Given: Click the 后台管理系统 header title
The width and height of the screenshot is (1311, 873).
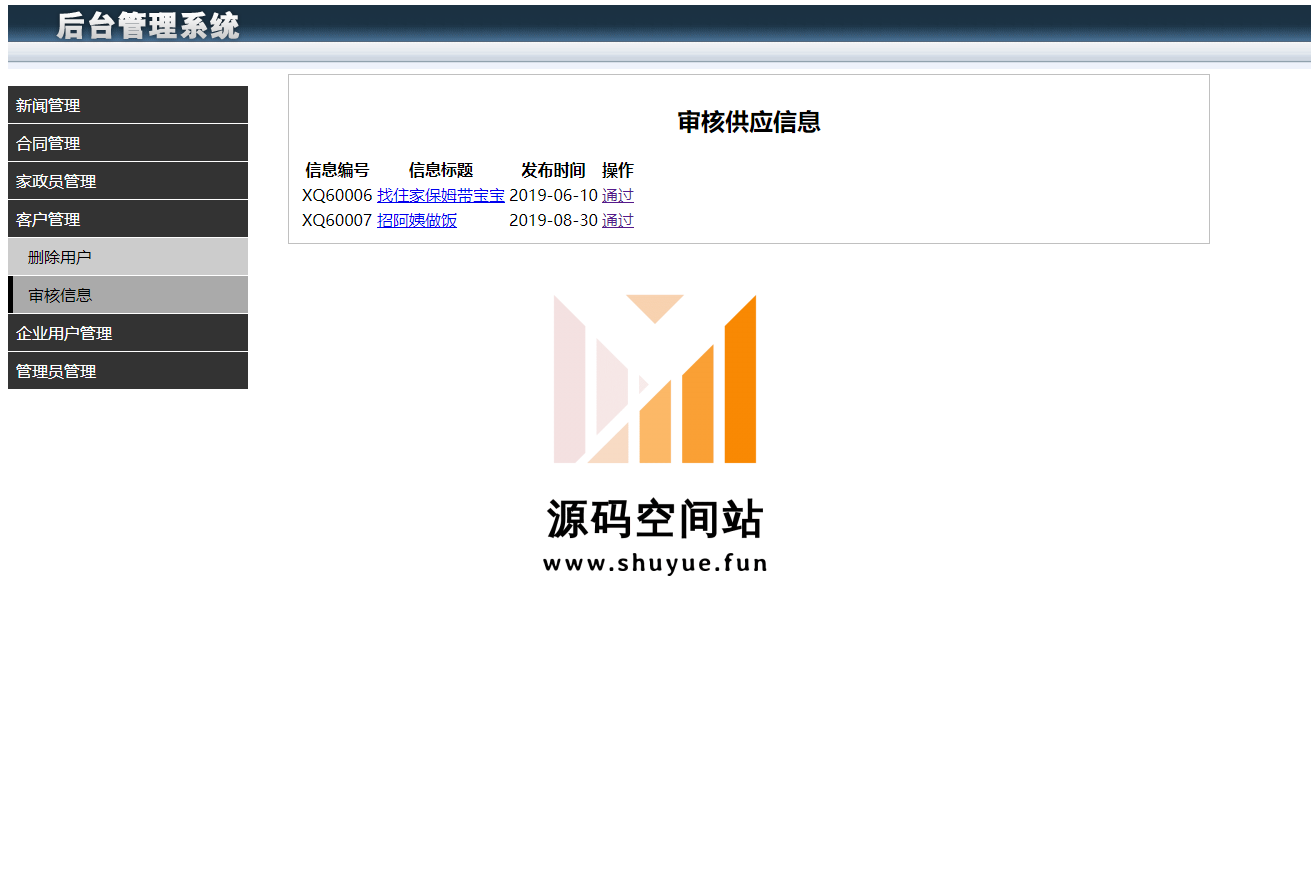Looking at the screenshot, I should [x=148, y=26].
